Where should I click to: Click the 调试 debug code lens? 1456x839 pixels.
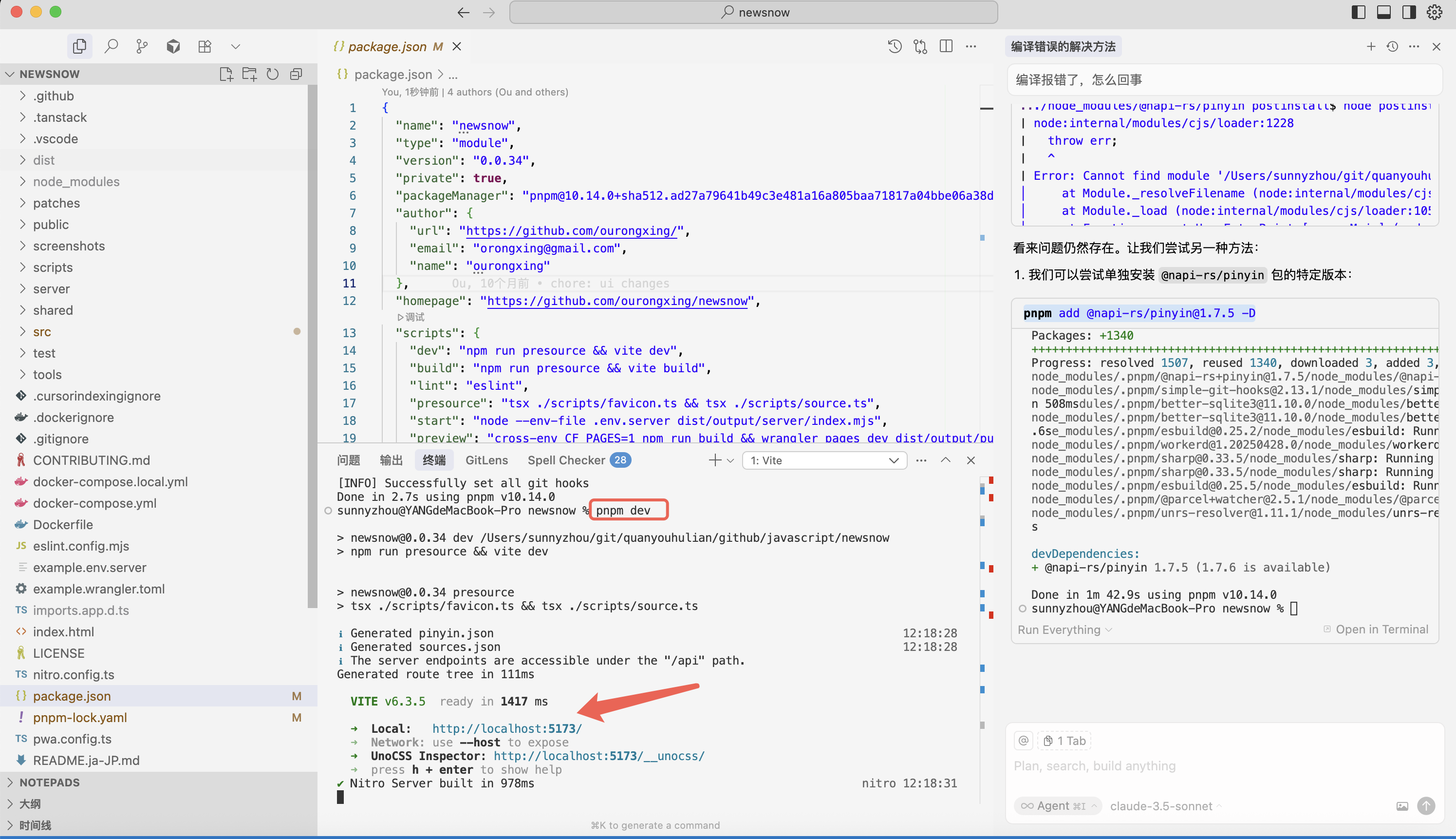pos(411,317)
